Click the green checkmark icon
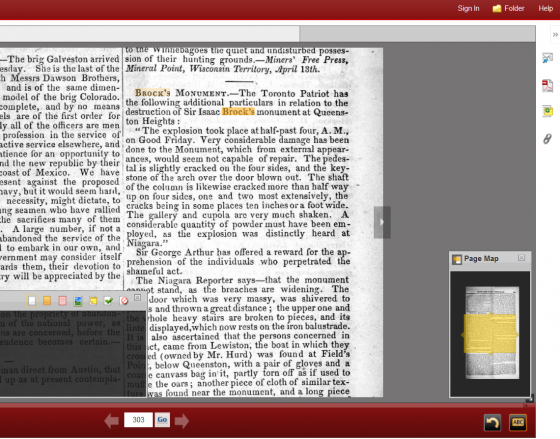 (x=109, y=301)
